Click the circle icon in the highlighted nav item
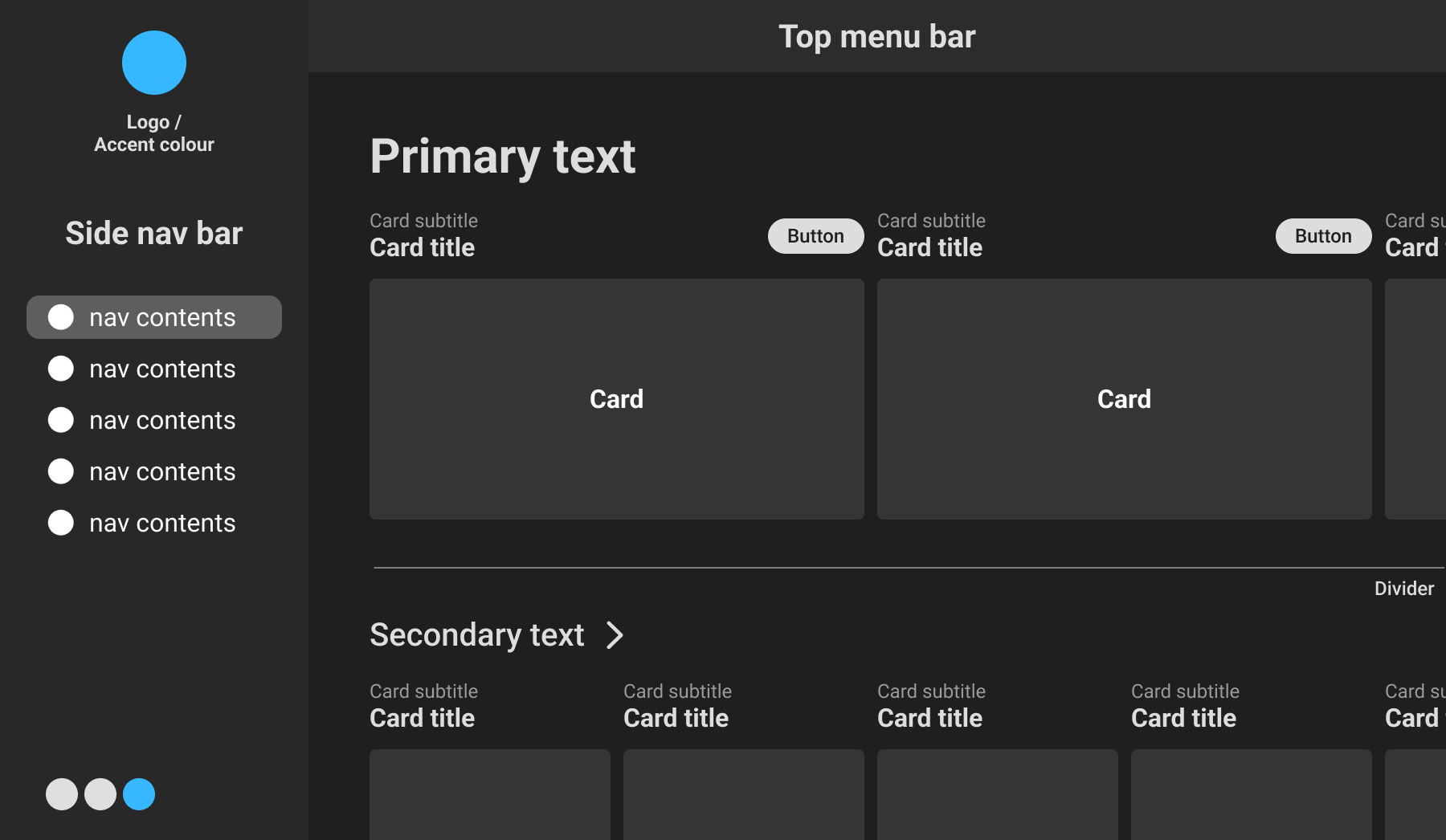The image size is (1446, 840). (61, 317)
